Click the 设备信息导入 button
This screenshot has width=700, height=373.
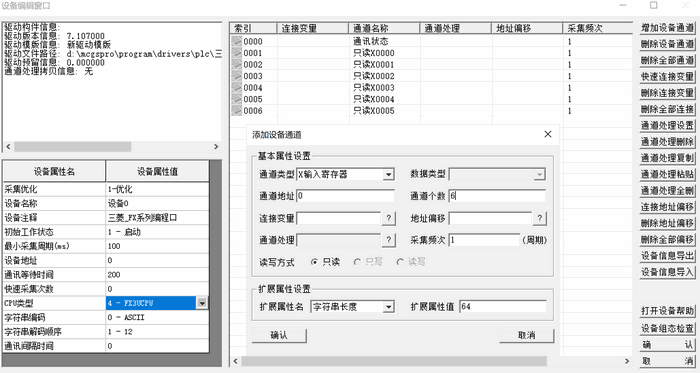pos(667,272)
